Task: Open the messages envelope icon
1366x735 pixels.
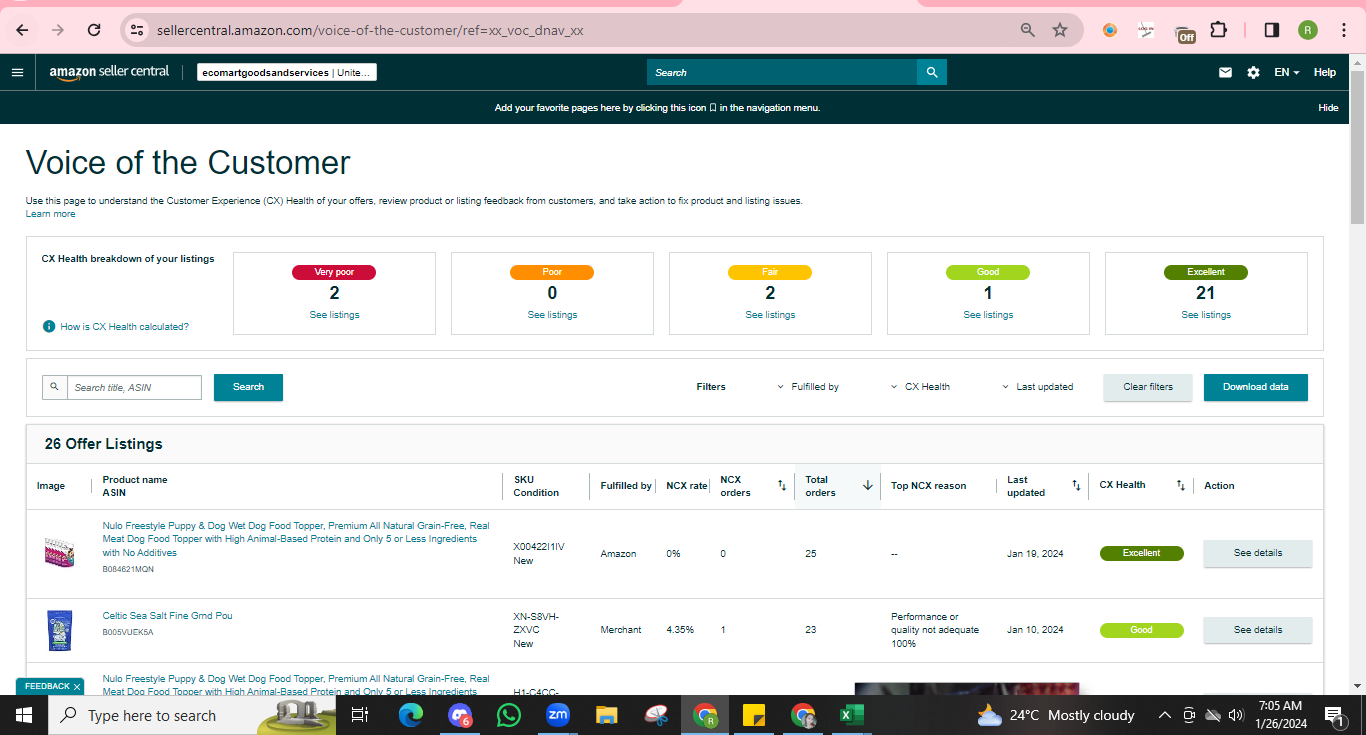Action: 1225,72
